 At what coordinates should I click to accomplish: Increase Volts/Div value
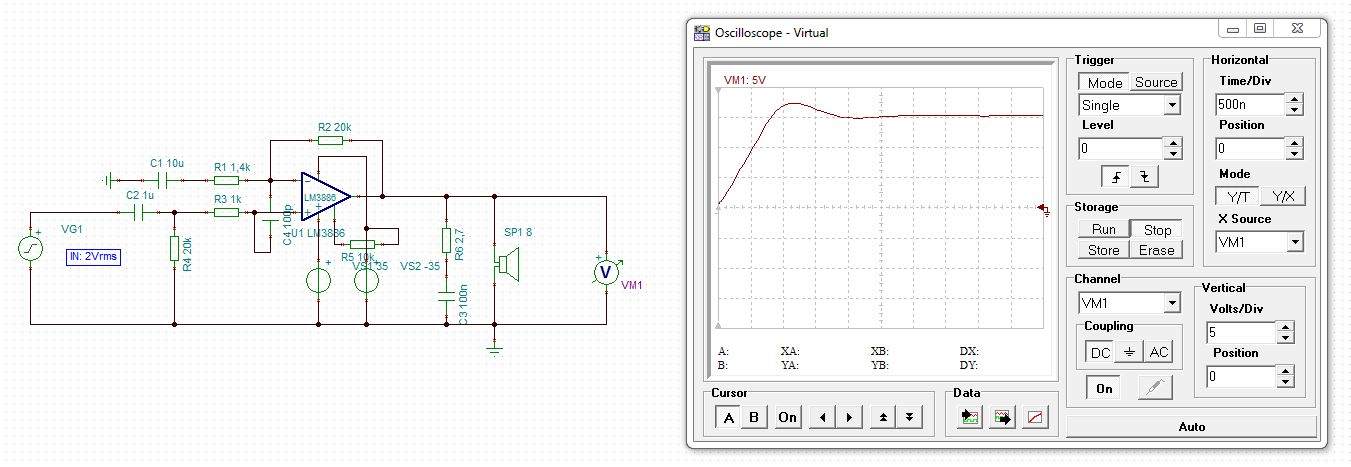point(1286,326)
